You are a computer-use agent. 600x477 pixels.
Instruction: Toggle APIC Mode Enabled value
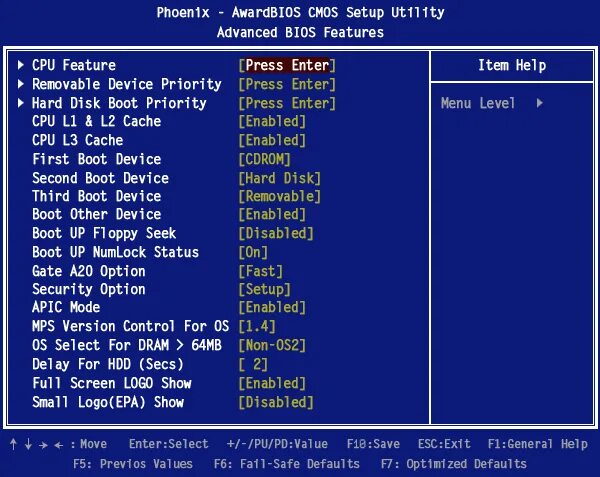coord(272,307)
